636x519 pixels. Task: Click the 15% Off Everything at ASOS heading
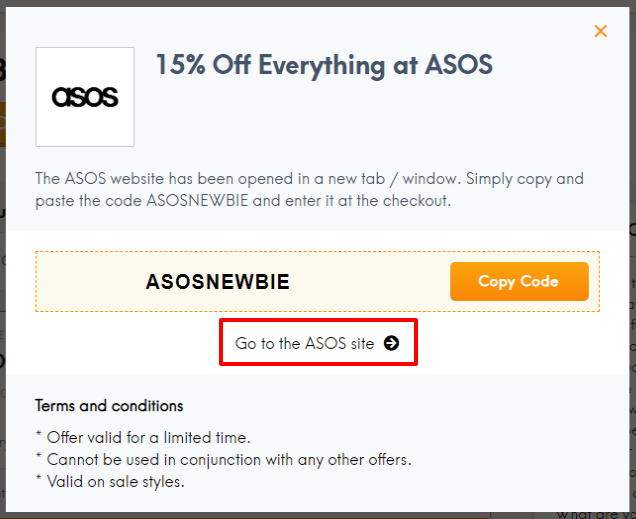click(324, 66)
